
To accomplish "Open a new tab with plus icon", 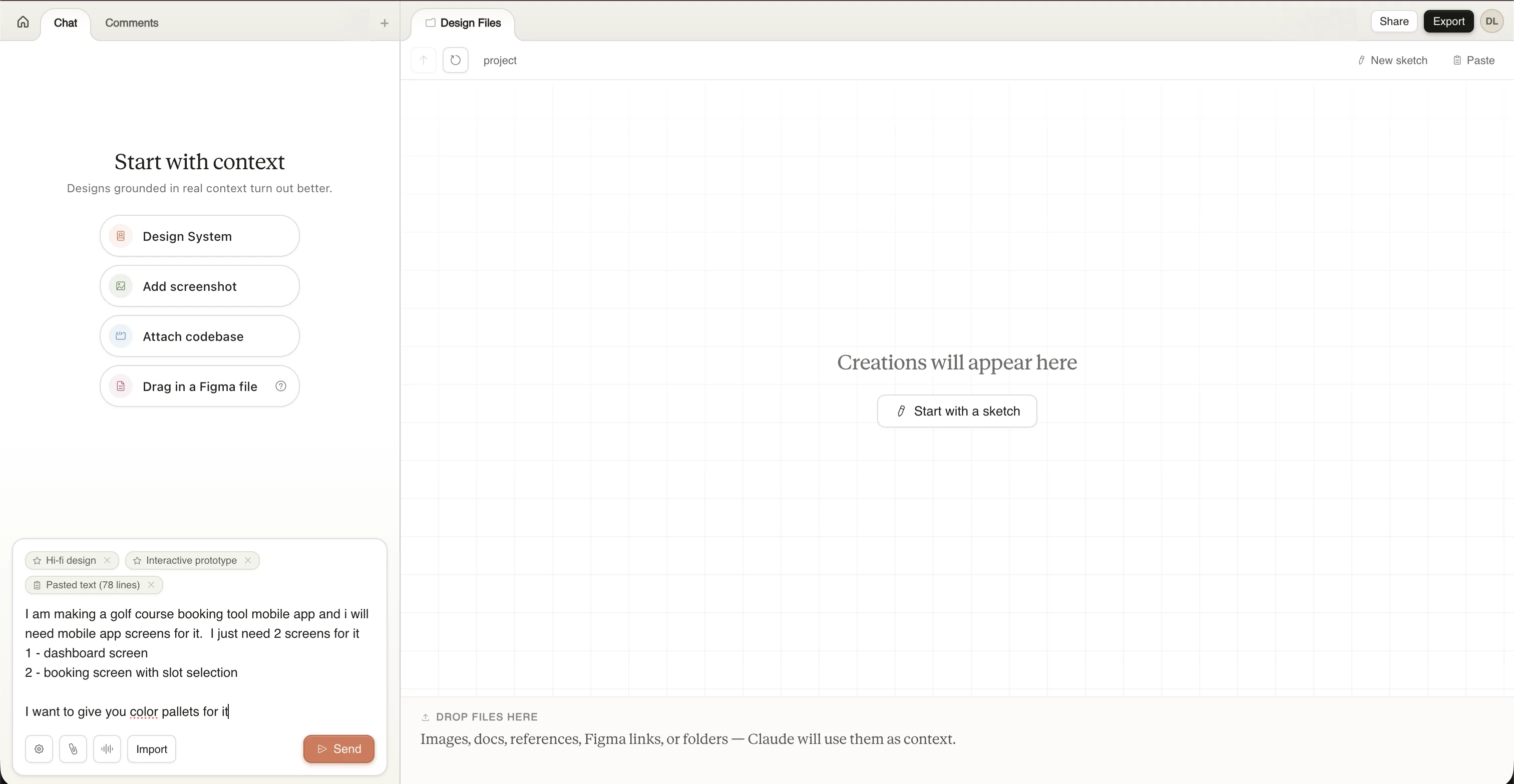I will pyautogui.click(x=385, y=23).
